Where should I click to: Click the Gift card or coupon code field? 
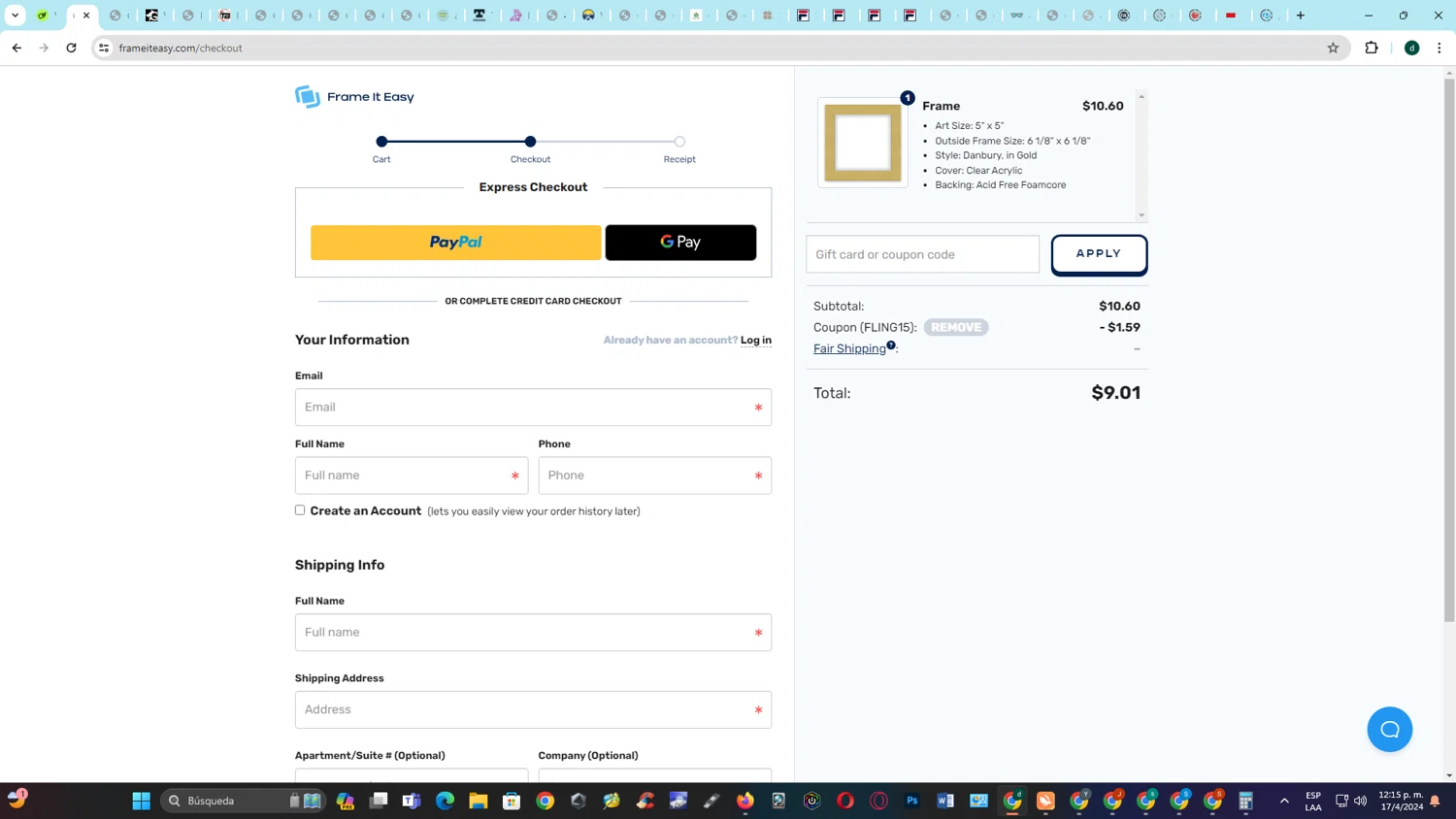[x=922, y=254]
